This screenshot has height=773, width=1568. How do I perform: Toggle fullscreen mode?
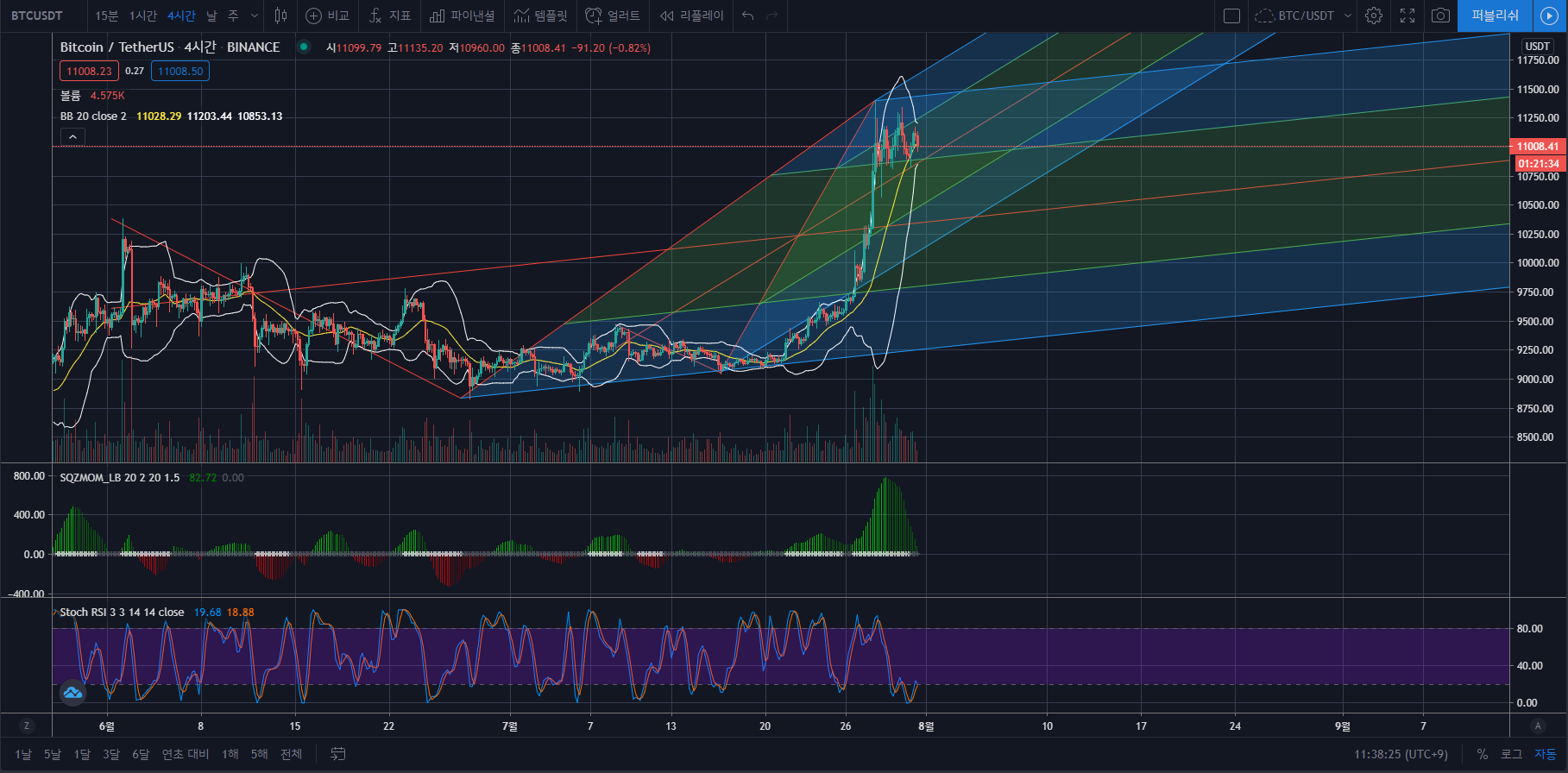(x=1407, y=16)
